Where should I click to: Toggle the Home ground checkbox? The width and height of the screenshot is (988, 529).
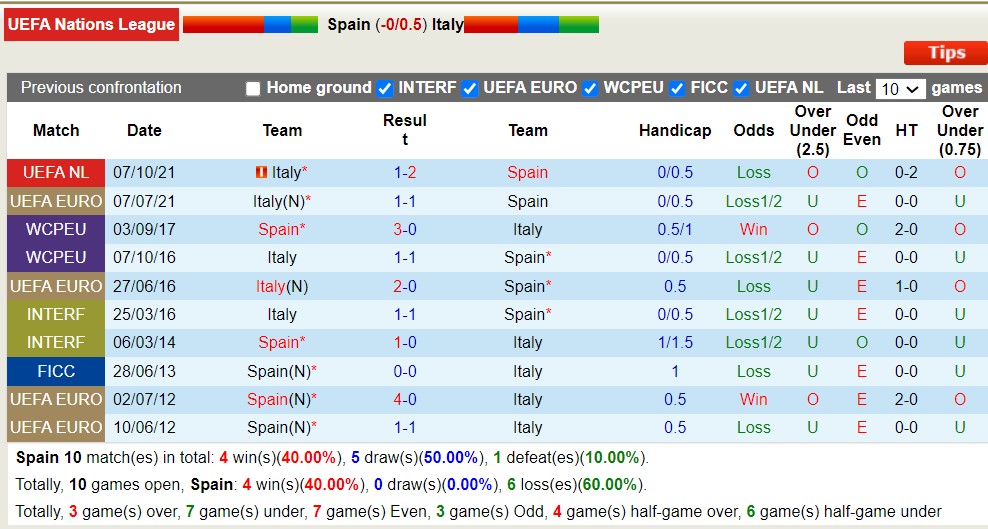pyautogui.click(x=253, y=89)
